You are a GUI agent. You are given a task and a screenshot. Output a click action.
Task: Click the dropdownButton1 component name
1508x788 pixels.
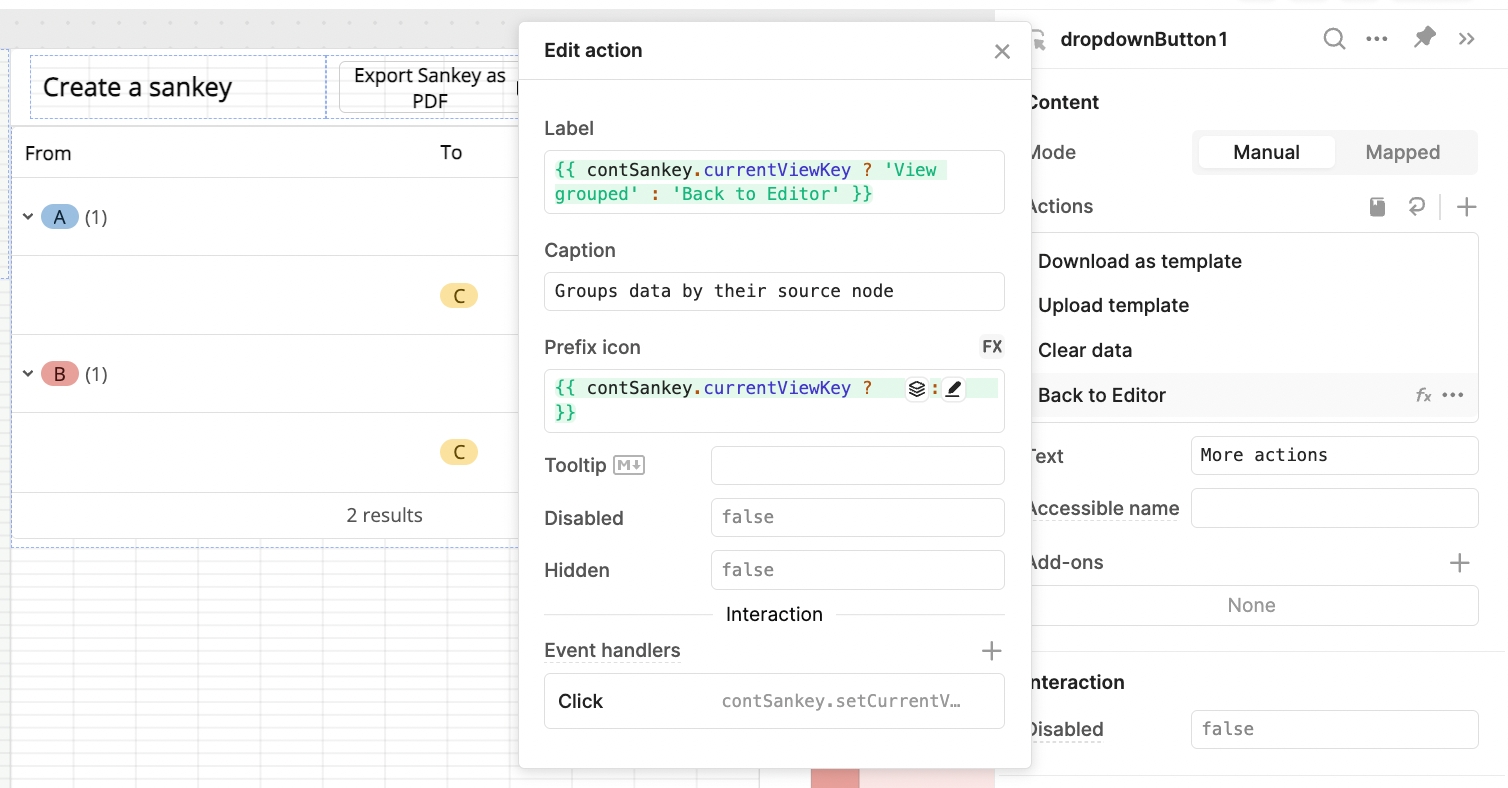(x=1144, y=39)
